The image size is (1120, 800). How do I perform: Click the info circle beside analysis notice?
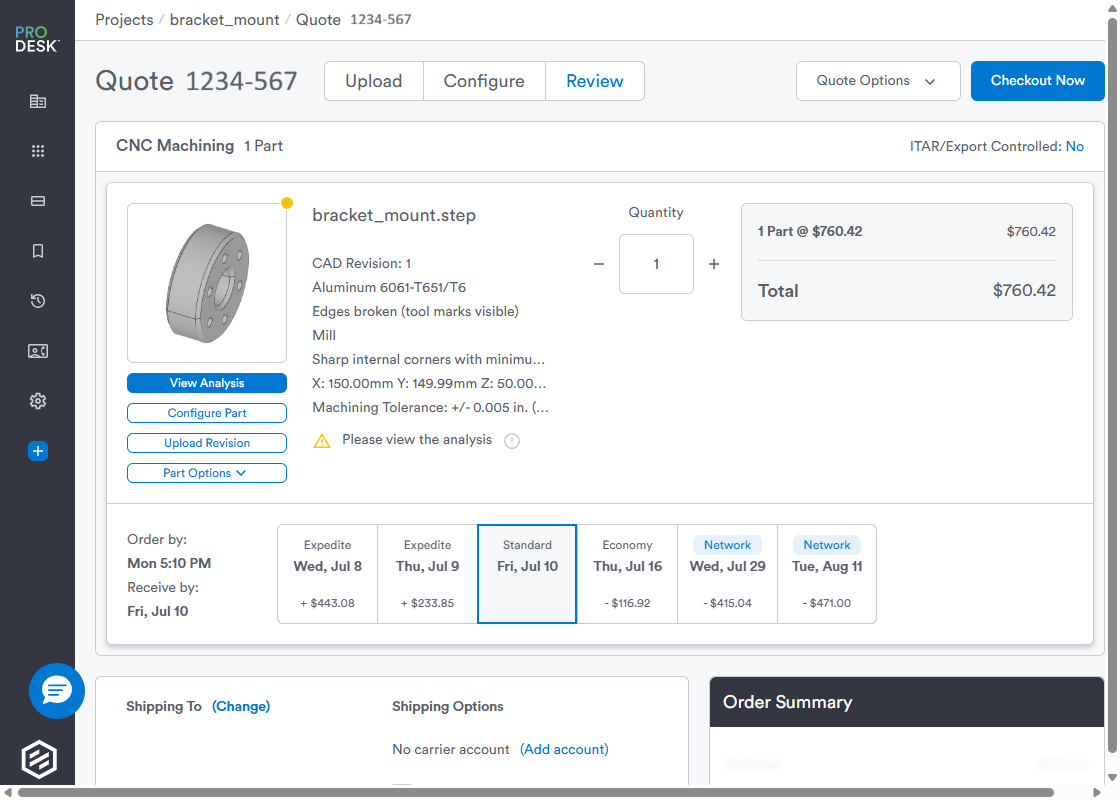tap(511, 441)
